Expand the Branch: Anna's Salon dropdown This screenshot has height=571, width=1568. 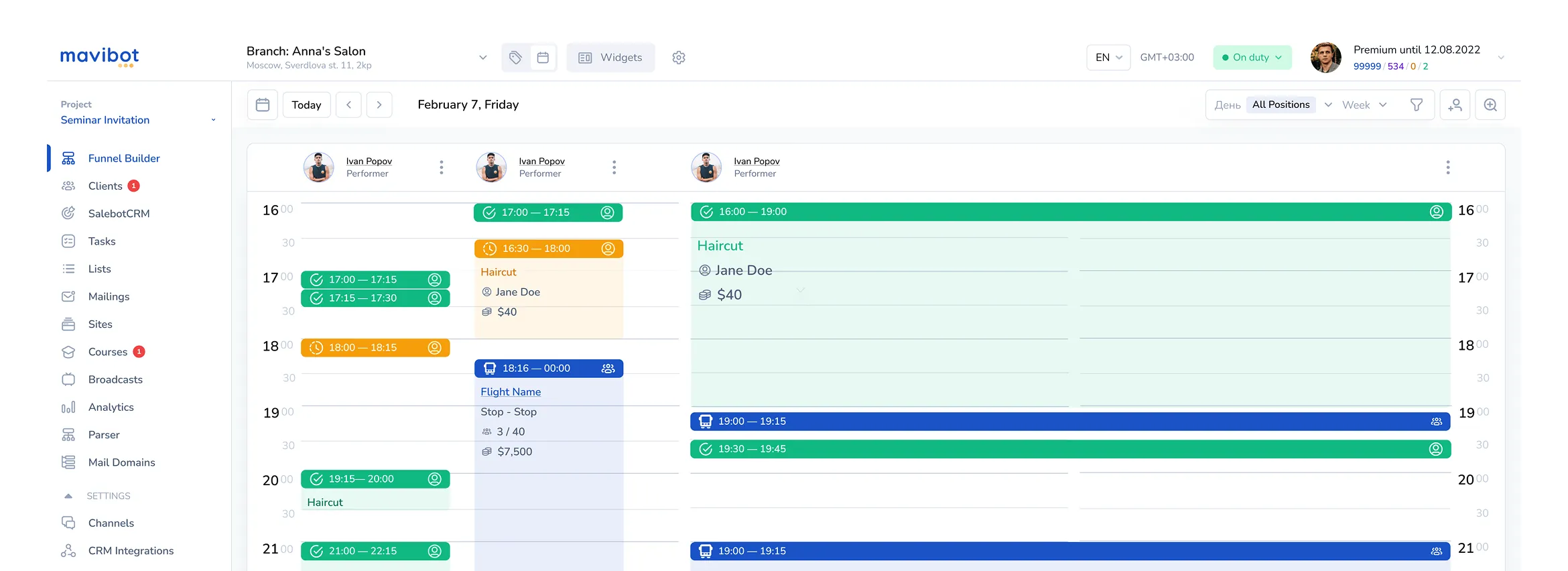click(482, 58)
